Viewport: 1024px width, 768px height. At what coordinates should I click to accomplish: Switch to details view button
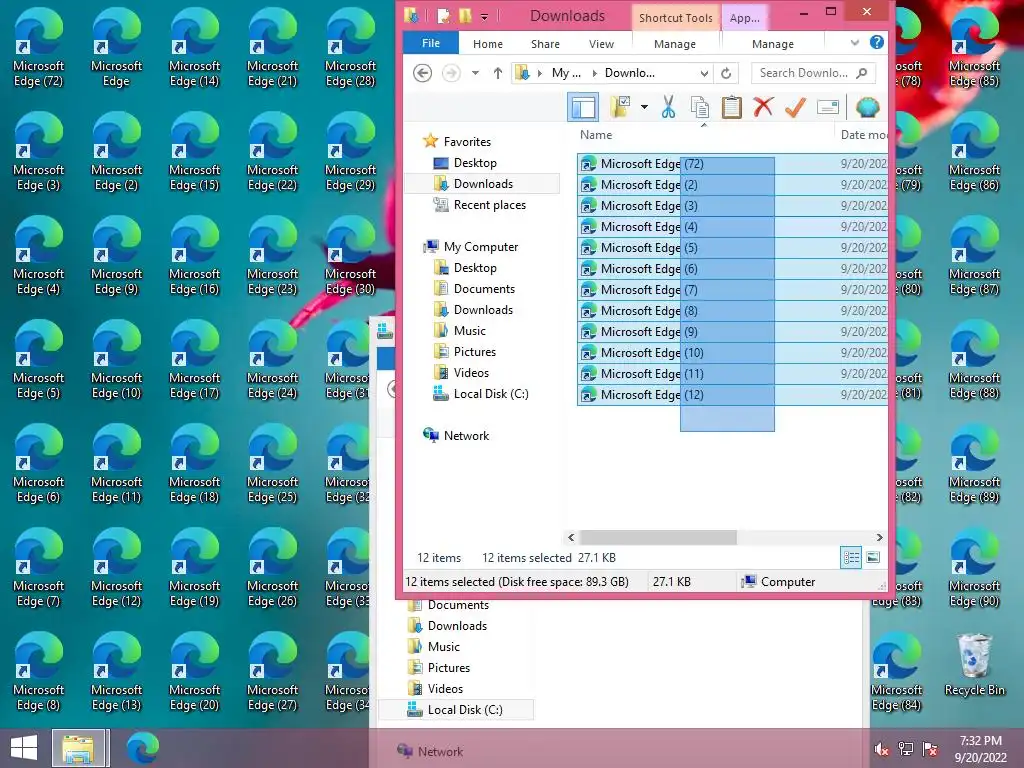click(851, 558)
